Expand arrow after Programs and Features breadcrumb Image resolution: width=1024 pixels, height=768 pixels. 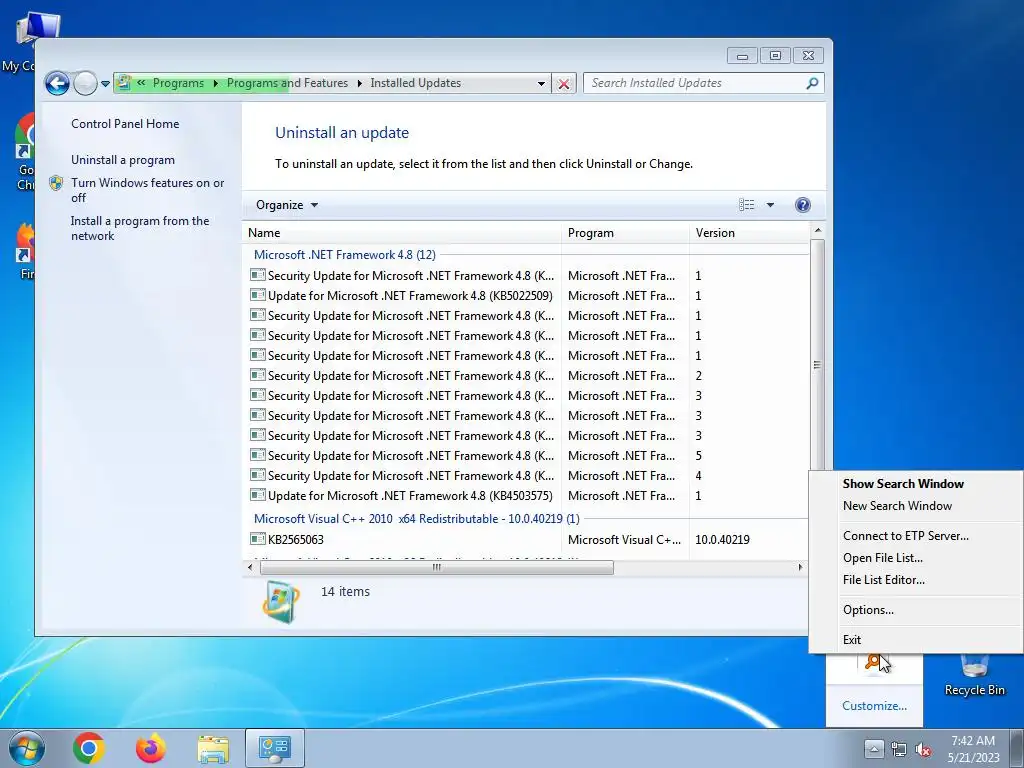point(359,83)
